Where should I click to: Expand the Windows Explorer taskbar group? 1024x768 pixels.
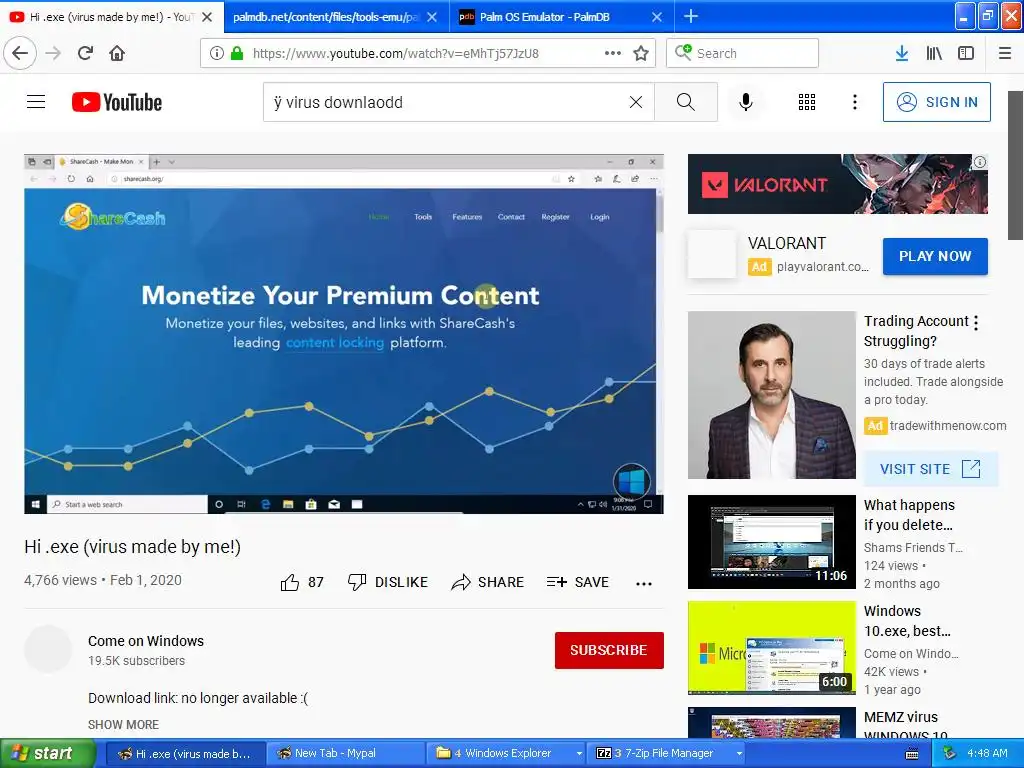(x=579, y=753)
